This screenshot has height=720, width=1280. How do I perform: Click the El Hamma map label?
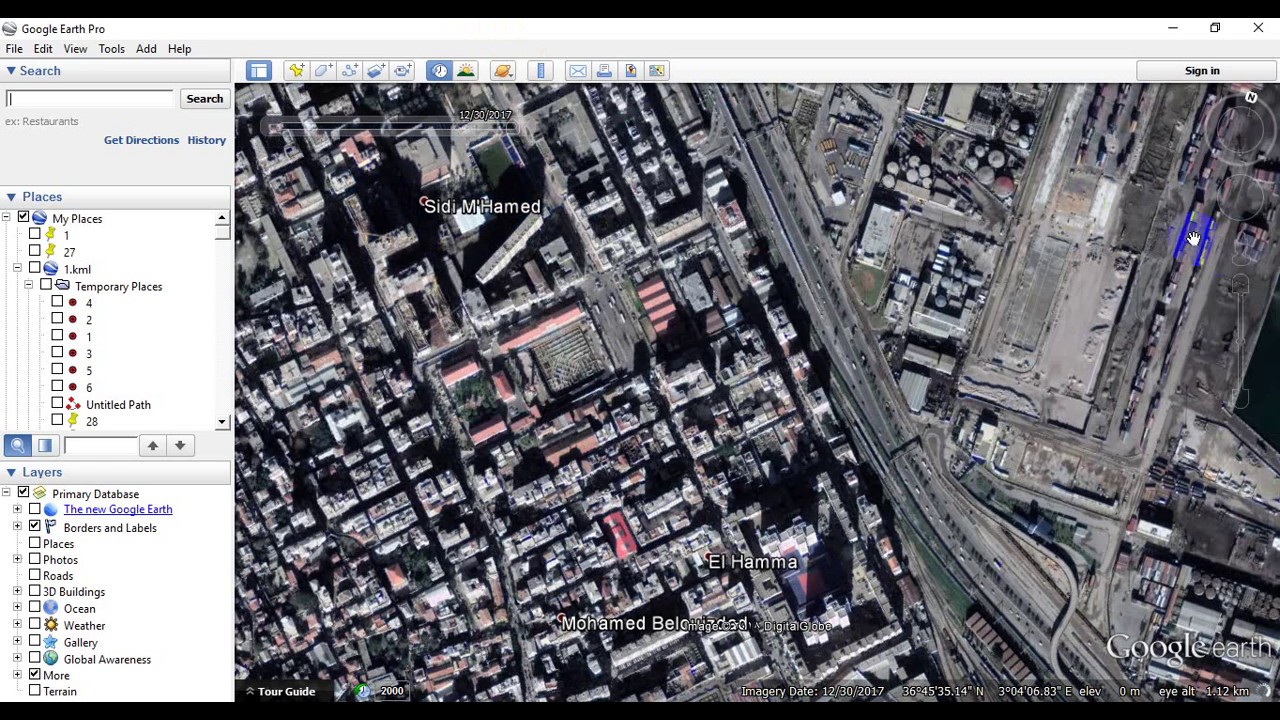coord(752,562)
